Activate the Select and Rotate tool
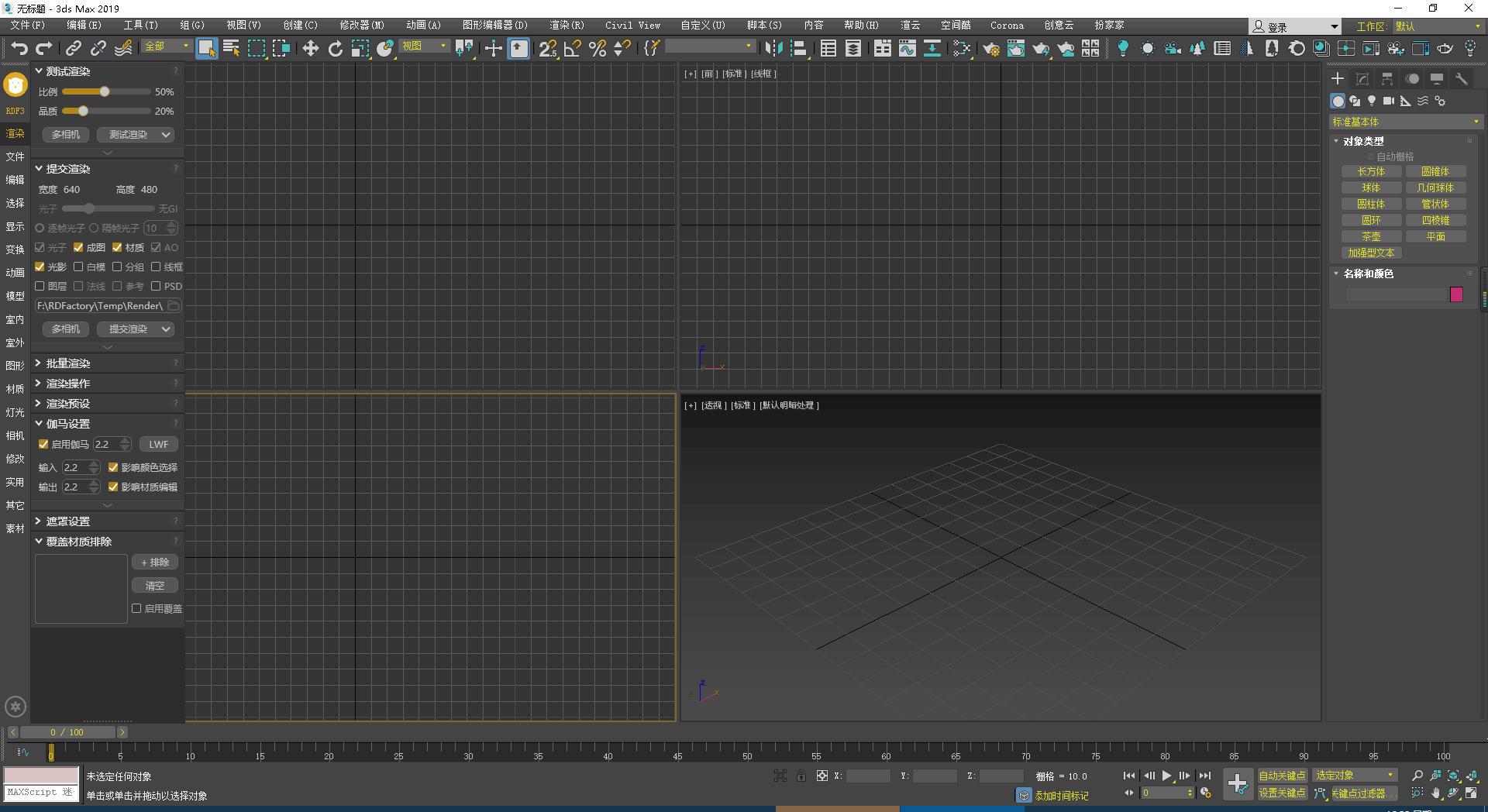The height and width of the screenshot is (812, 1488). point(335,49)
